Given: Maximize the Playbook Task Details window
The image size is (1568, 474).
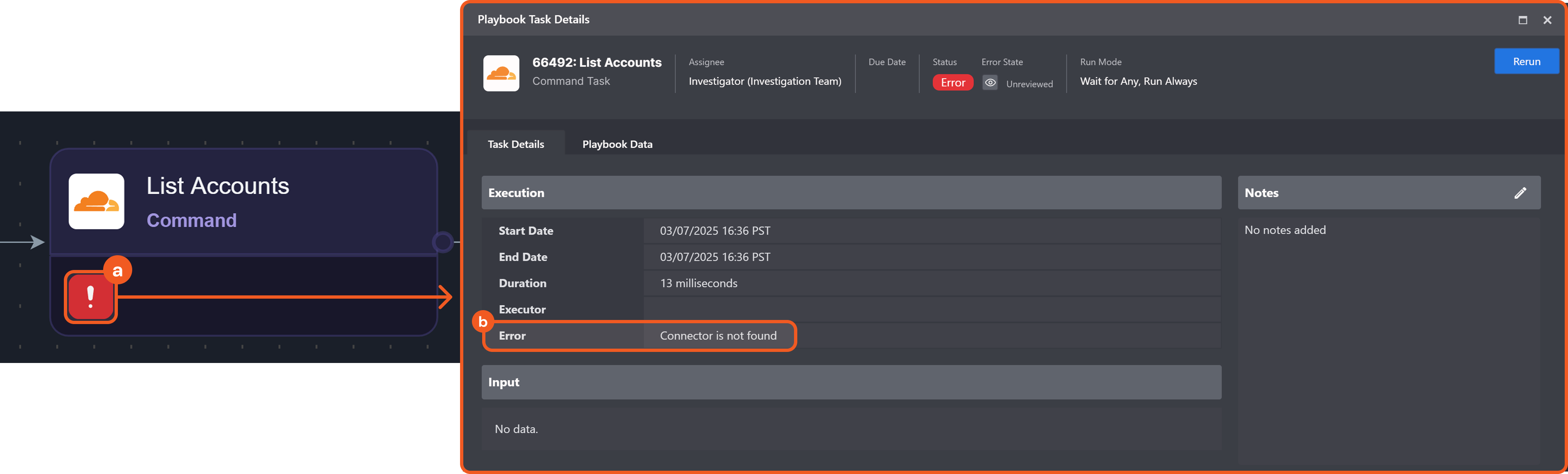Looking at the screenshot, I should pos(1522,20).
